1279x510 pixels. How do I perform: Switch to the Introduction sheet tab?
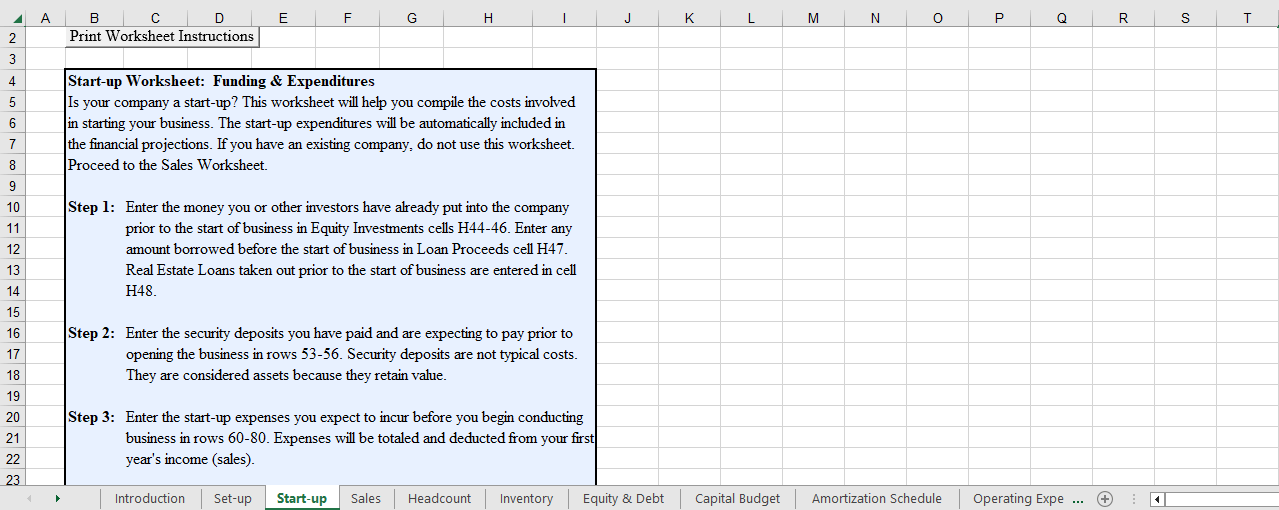click(150, 499)
